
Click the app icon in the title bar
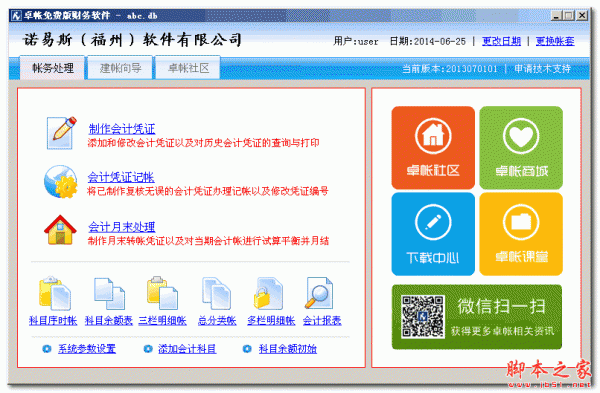pos(16,16)
